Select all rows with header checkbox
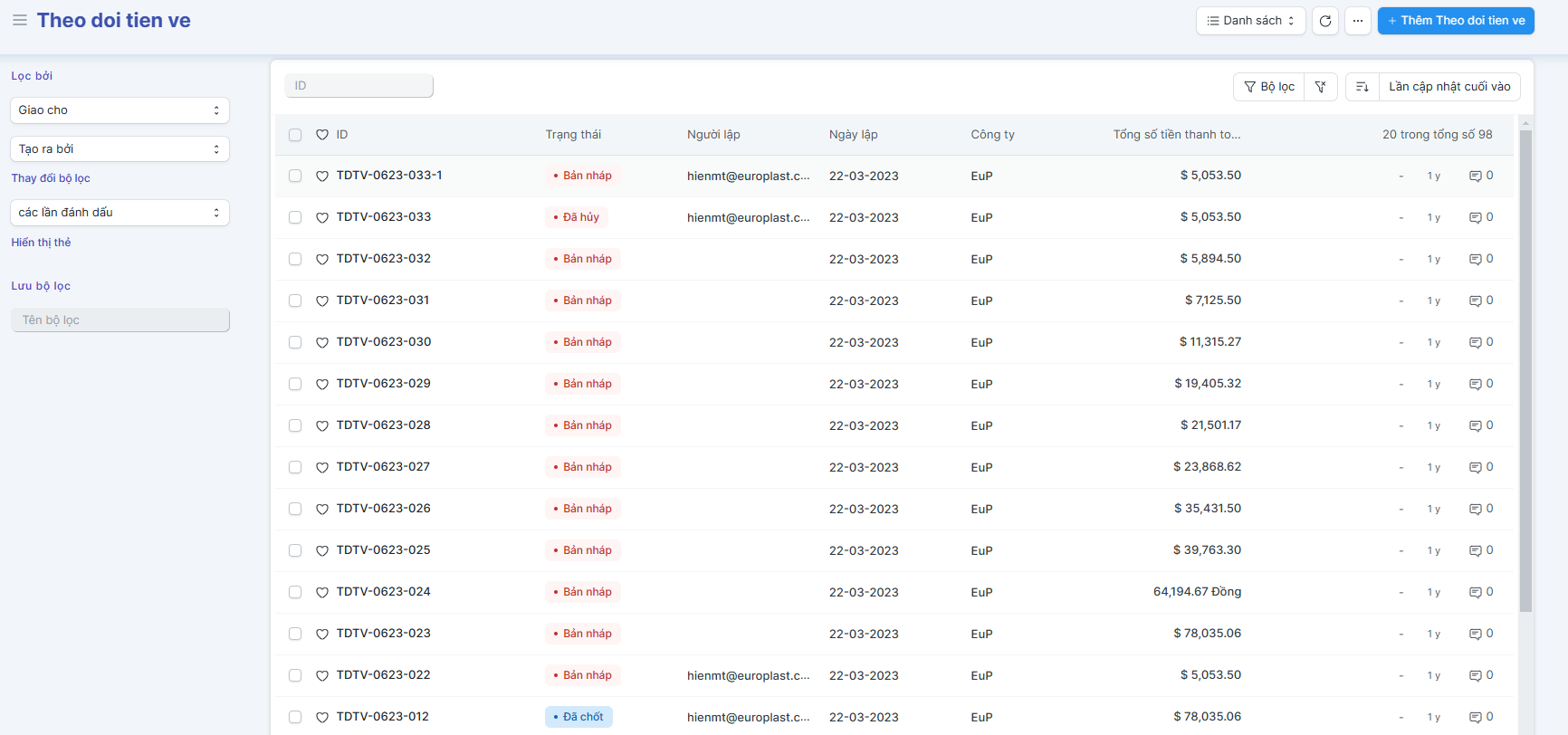This screenshot has height=735, width=1568. tap(295, 135)
